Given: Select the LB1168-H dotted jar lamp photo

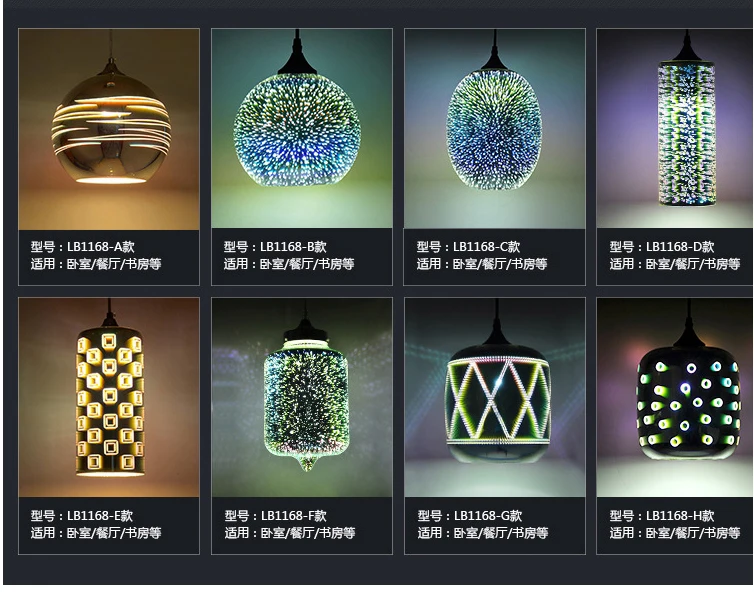Looking at the screenshot, I should (675, 397).
